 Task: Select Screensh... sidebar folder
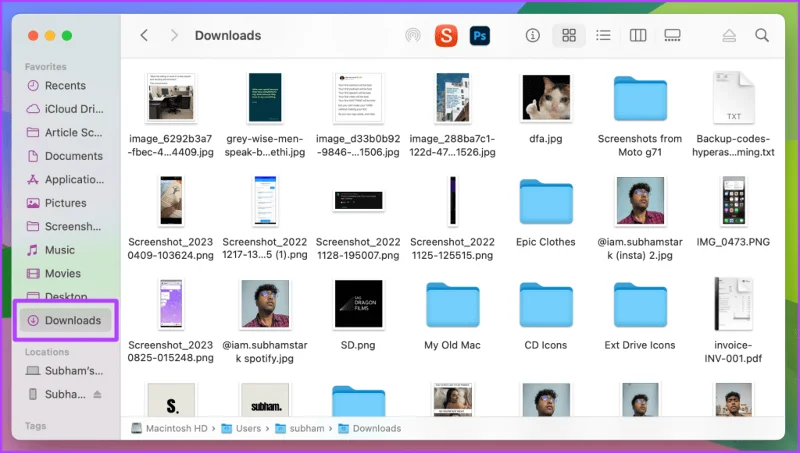pyautogui.click(x=64, y=226)
